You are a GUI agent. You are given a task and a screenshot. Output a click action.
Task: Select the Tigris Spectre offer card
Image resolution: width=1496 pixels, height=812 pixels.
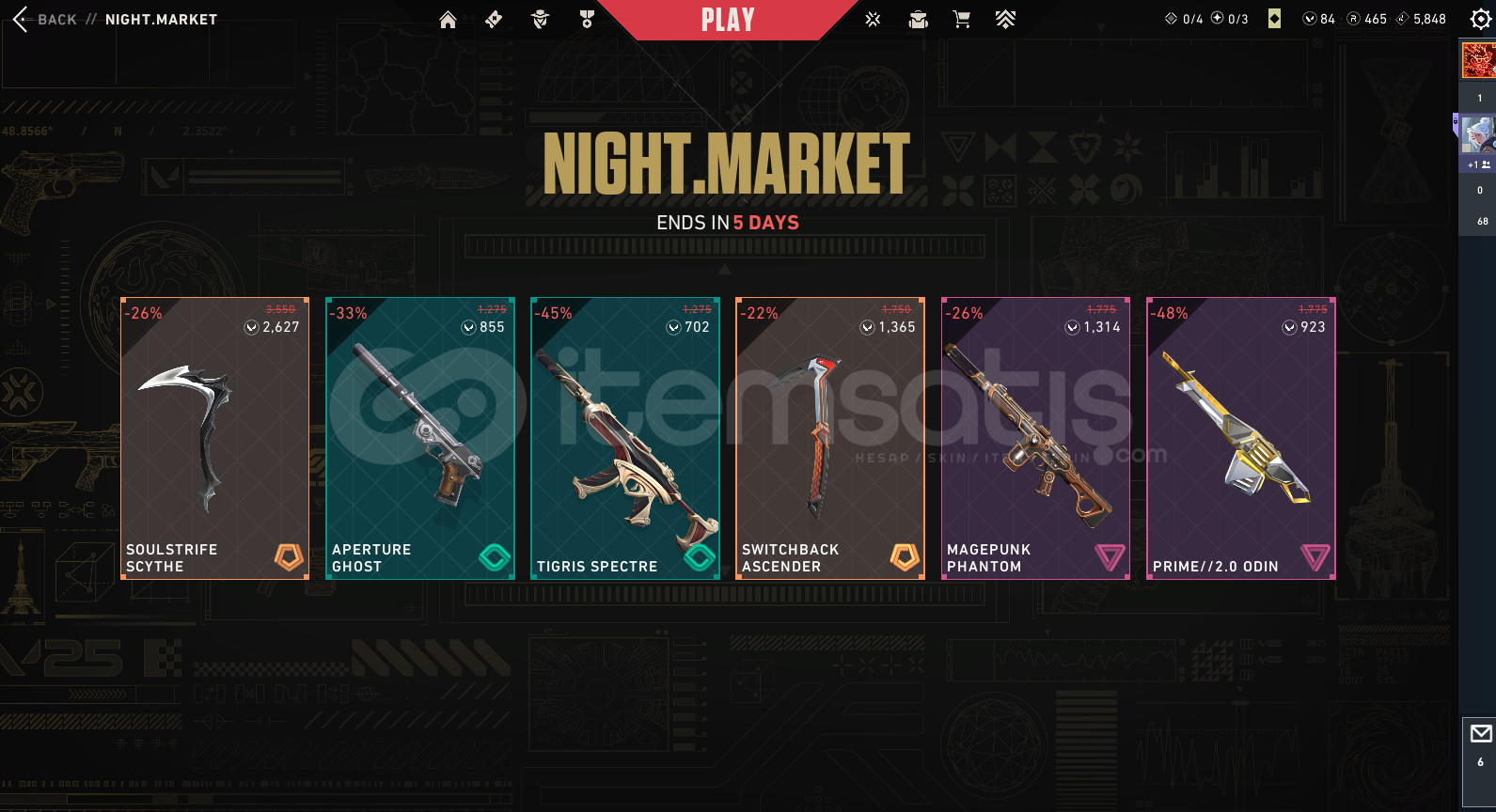coord(625,439)
